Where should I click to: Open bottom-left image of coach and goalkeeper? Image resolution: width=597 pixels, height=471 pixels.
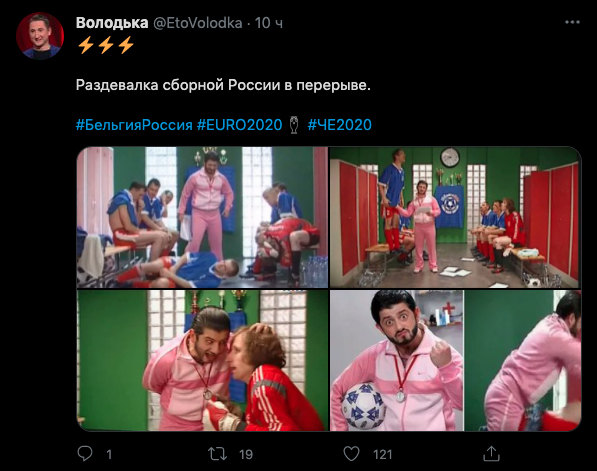coord(202,361)
